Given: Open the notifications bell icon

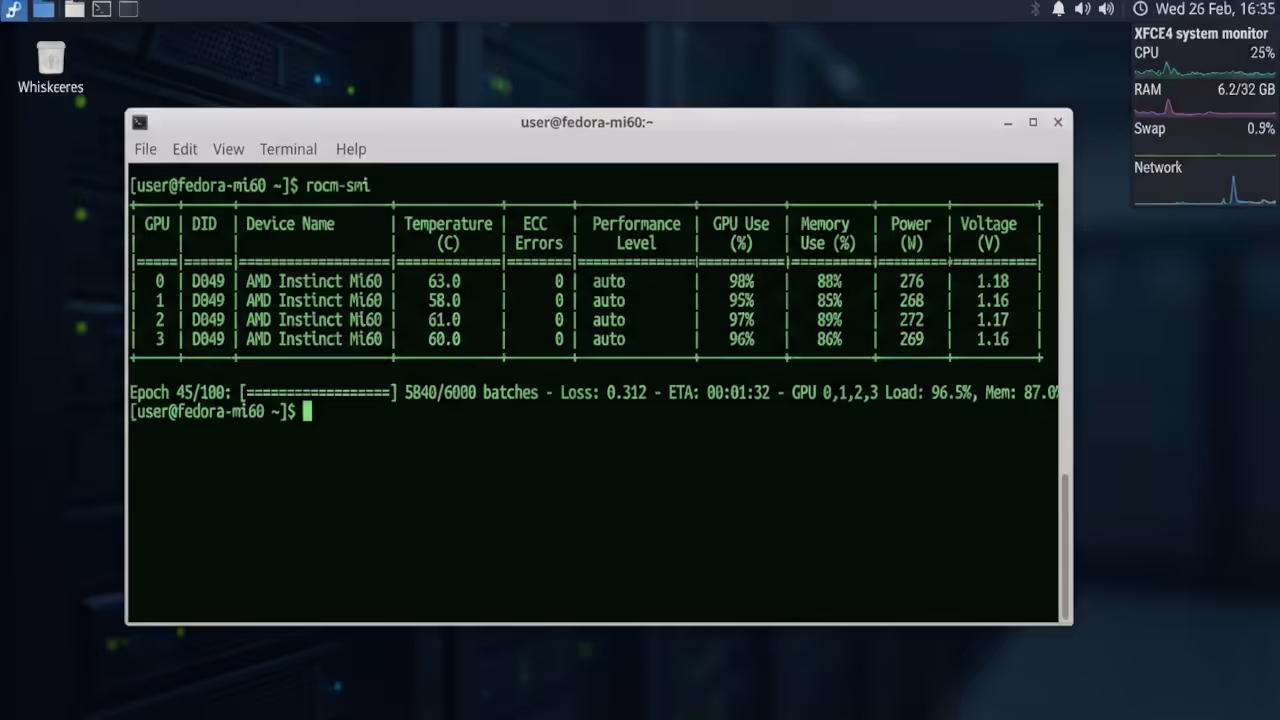Looking at the screenshot, I should point(1058,9).
